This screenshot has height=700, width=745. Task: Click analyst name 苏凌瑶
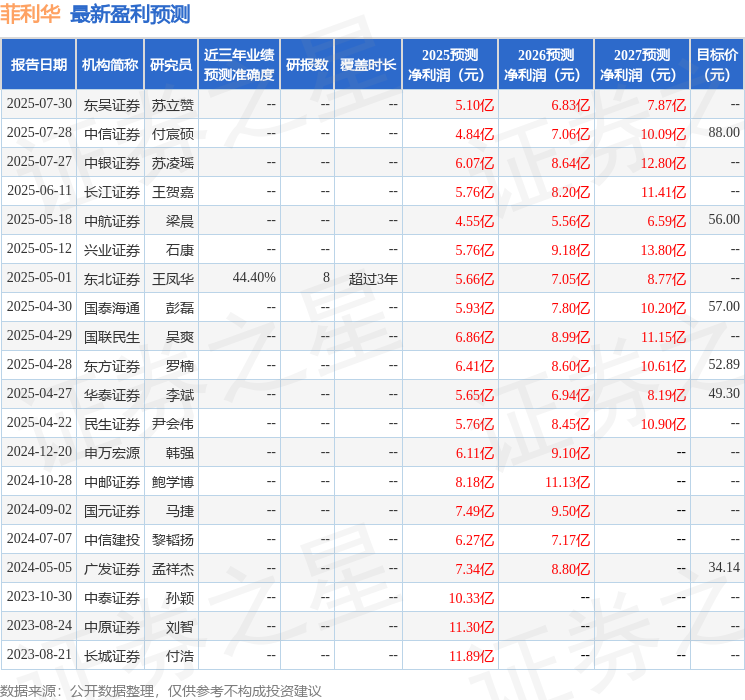click(172, 163)
